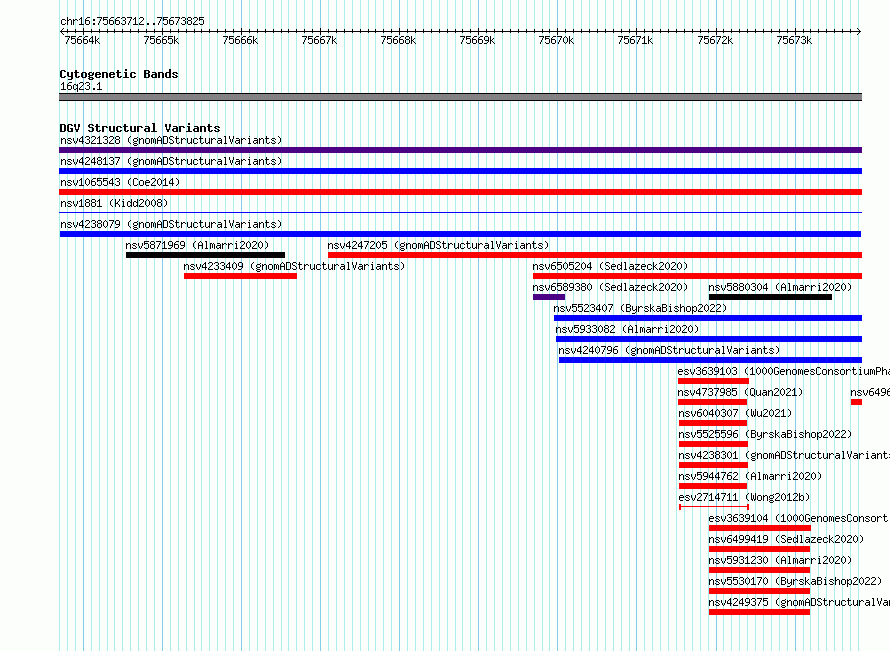890x651 pixels.
Task: Open nsv6505204 (Sedlazeck2020) label
Action: coord(610,266)
